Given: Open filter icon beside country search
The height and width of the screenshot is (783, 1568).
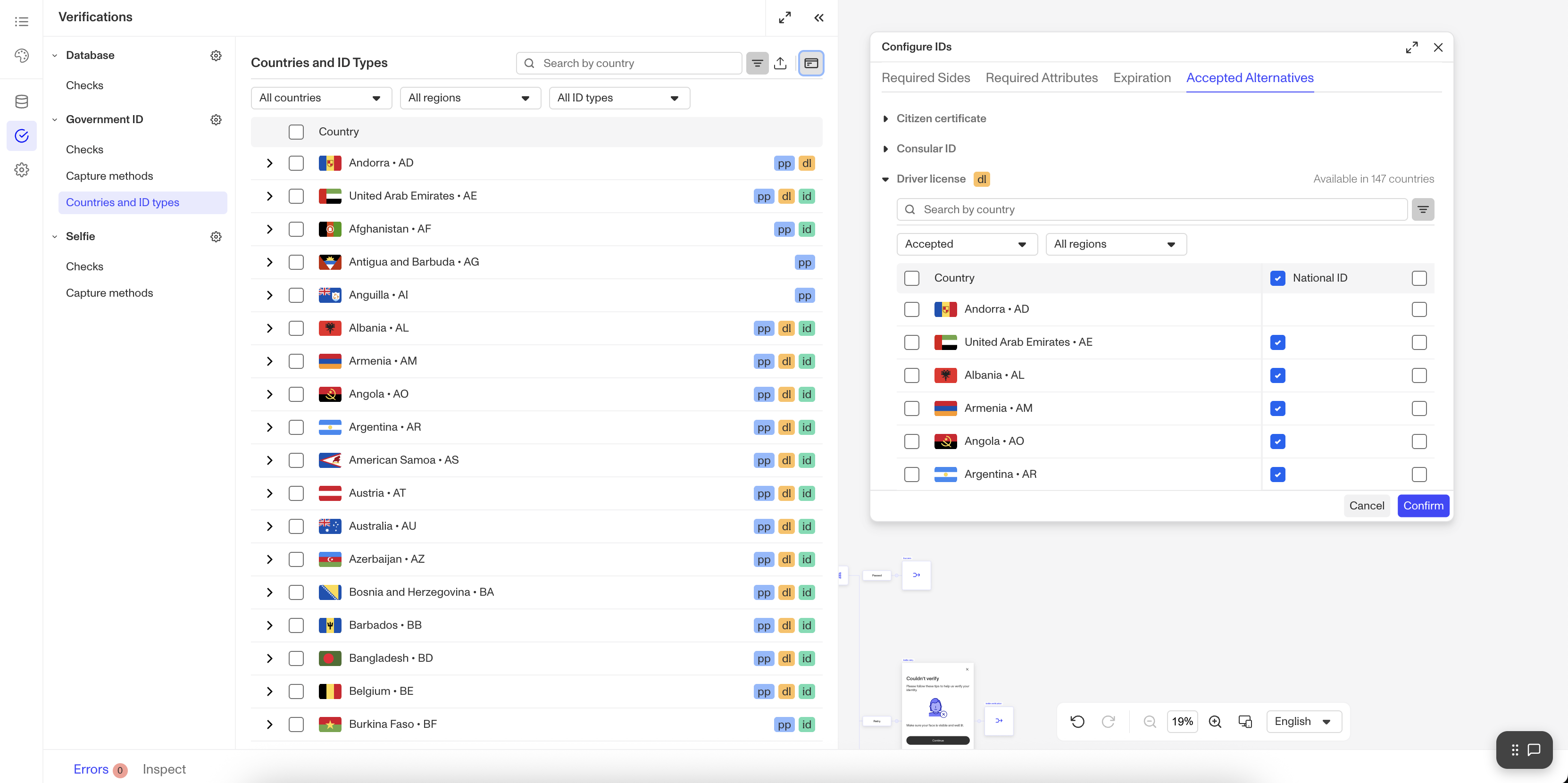Looking at the screenshot, I should pos(757,63).
